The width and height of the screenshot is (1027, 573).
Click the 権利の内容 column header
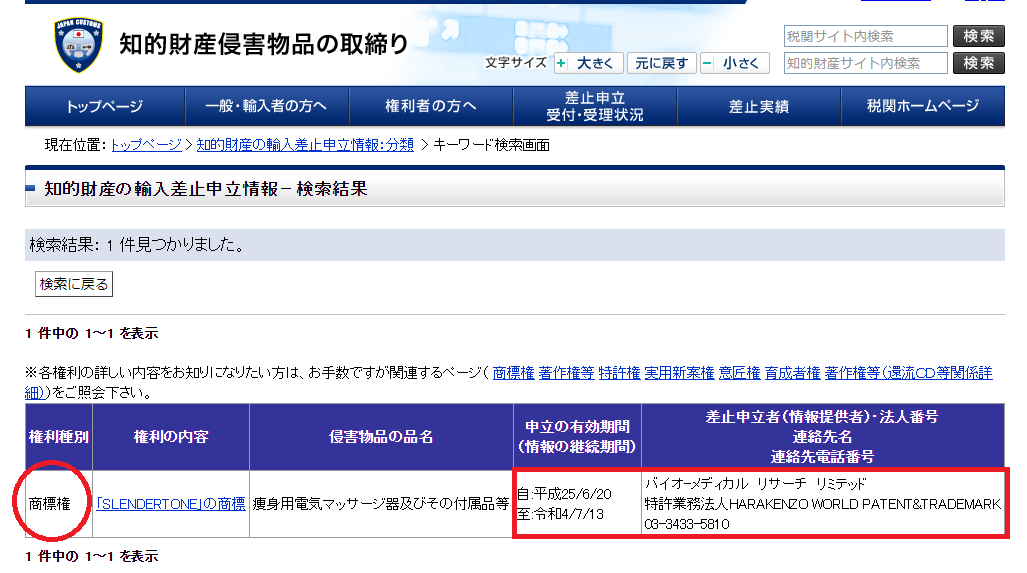pyautogui.click(x=171, y=437)
